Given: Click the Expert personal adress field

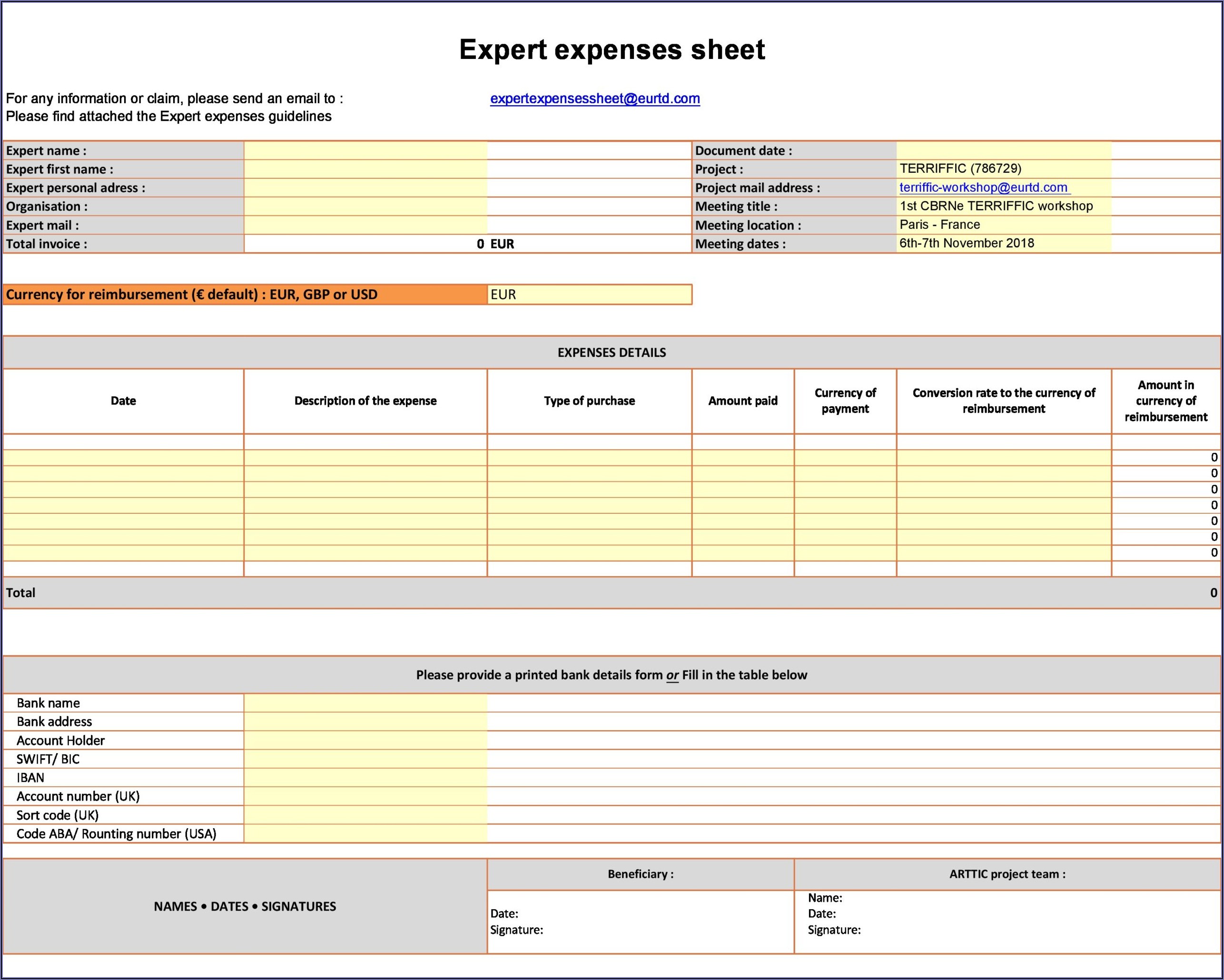Looking at the screenshot, I should (365, 188).
